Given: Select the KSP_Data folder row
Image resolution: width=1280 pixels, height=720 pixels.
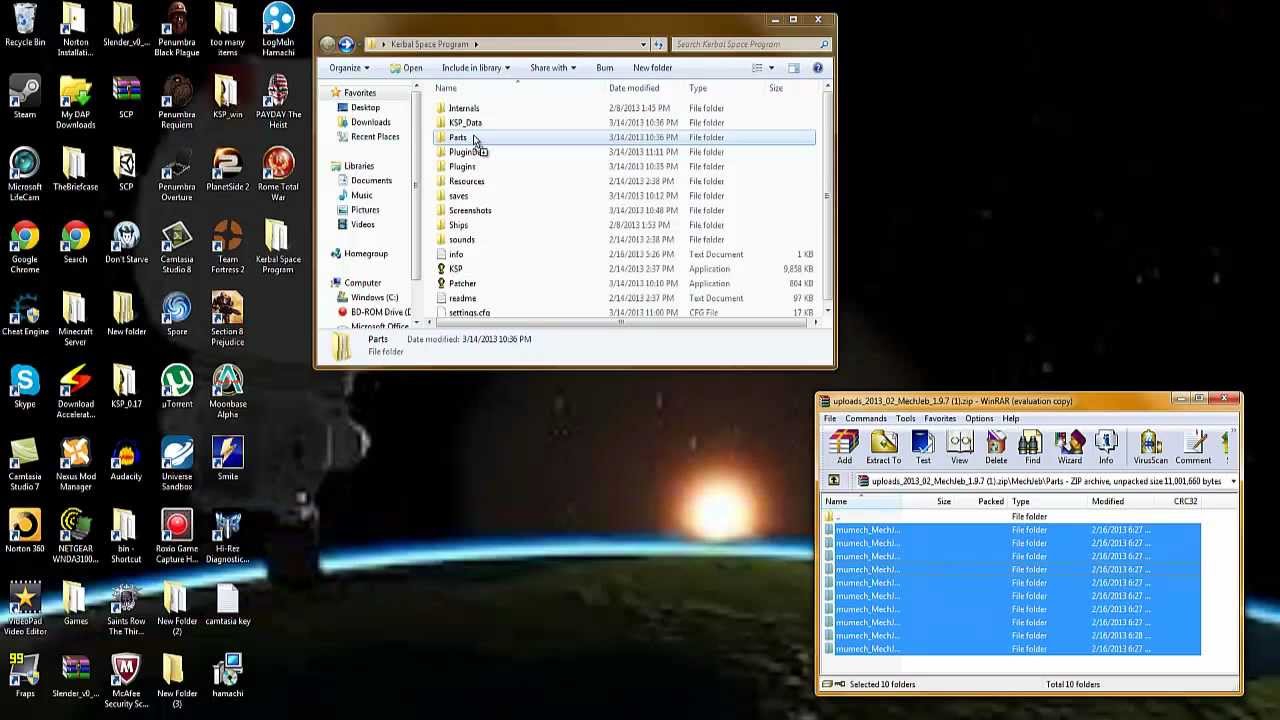Looking at the screenshot, I should [625, 123].
